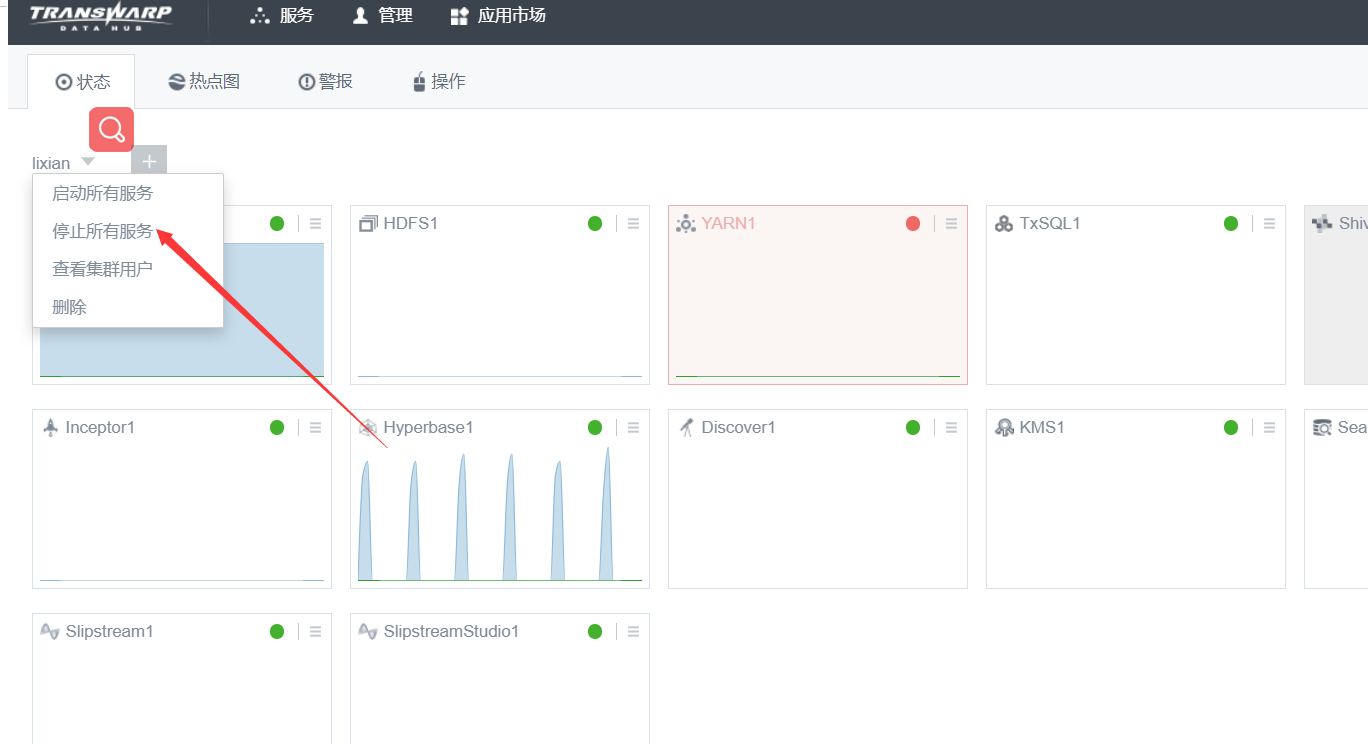Open the Inceptor1 card options menu
The height and width of the screenshot is (744, 1368).
click(x=315, y=428)
